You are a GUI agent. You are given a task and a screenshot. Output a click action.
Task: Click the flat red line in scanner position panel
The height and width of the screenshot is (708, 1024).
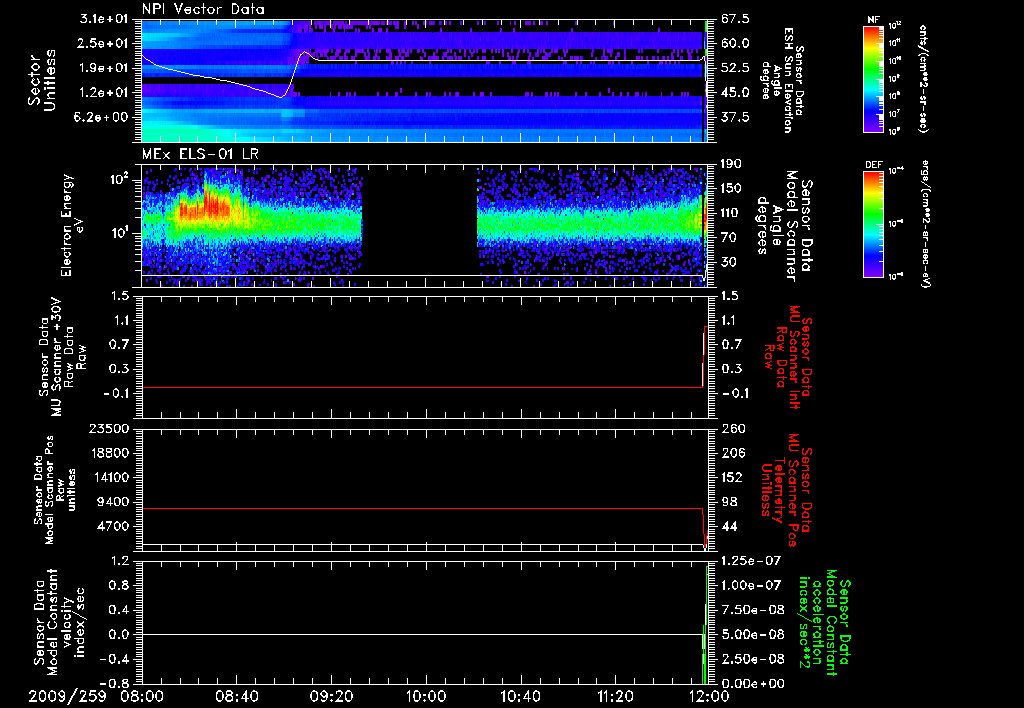tap(422, 508)
